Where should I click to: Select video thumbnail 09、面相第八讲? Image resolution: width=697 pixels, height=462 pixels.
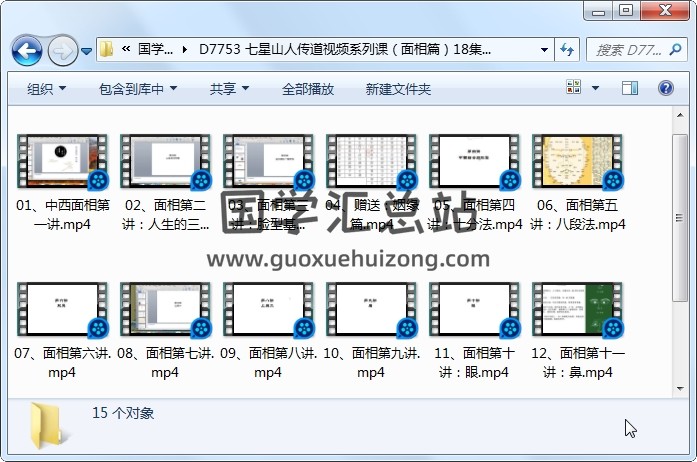268,309
